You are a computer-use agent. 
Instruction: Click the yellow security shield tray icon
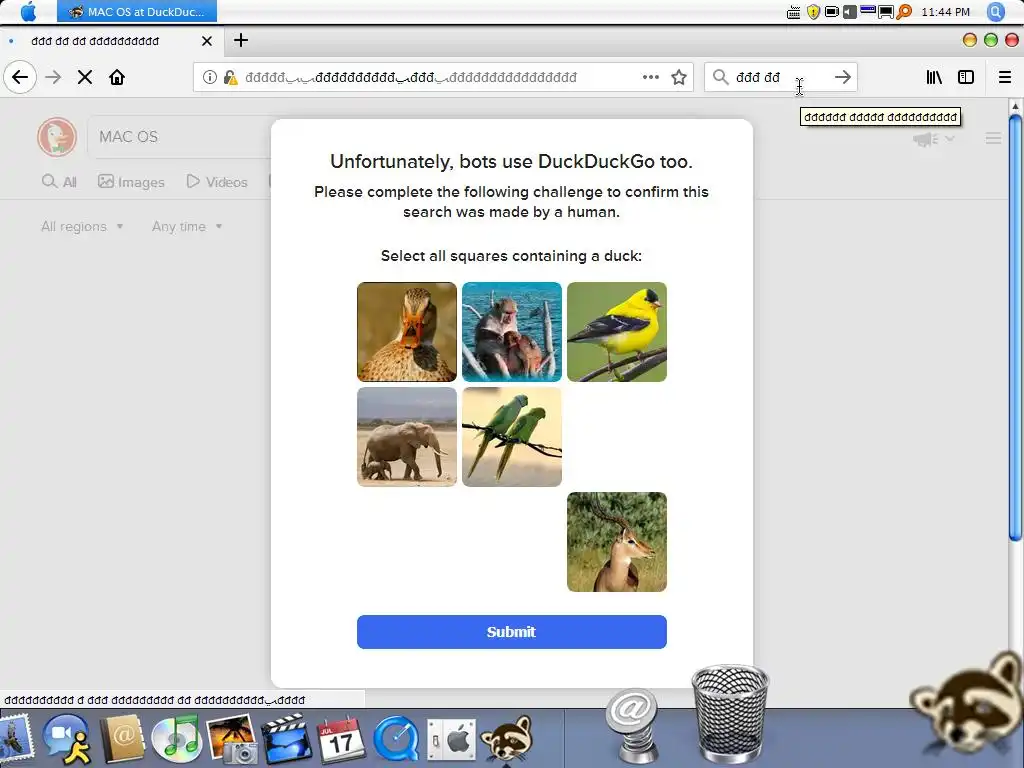(x=813, y=12)
